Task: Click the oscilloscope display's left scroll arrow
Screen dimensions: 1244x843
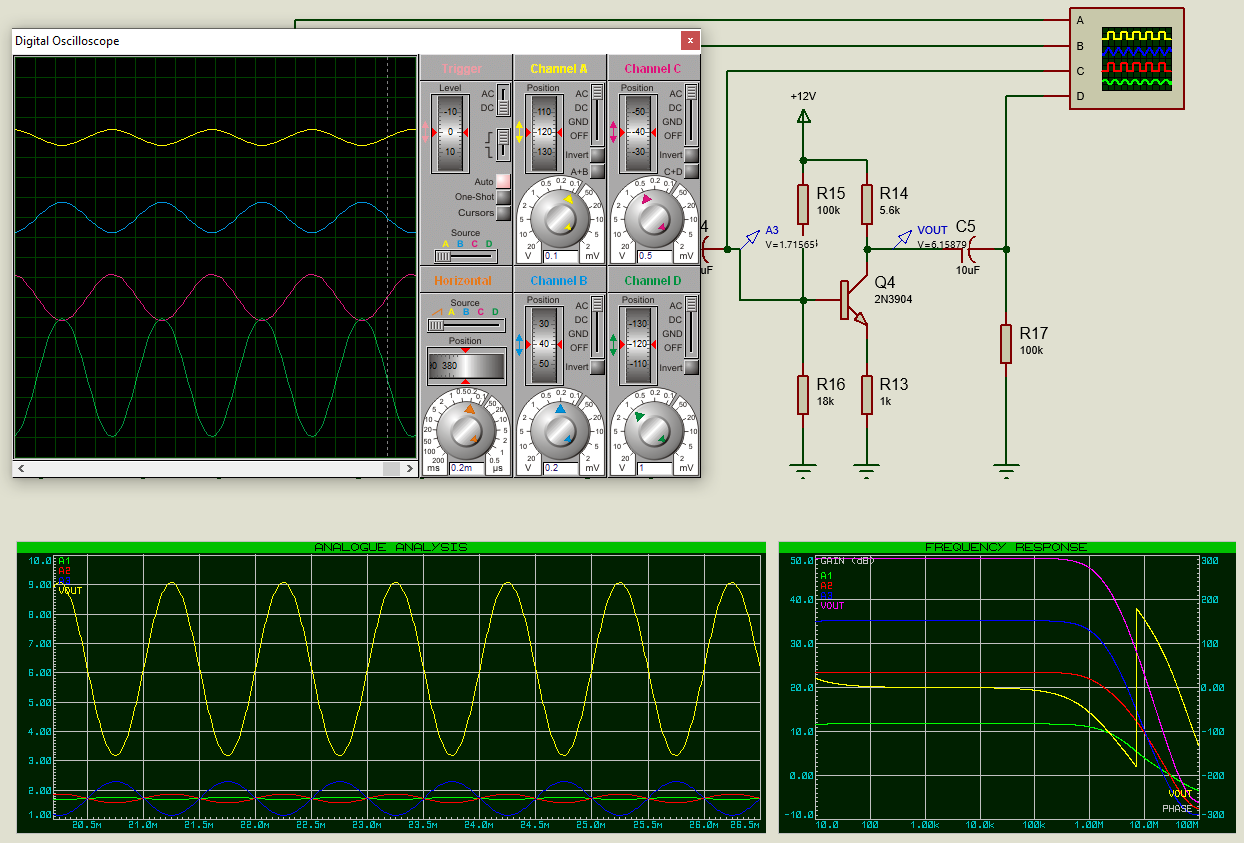Action: click(x=22, y=468)
